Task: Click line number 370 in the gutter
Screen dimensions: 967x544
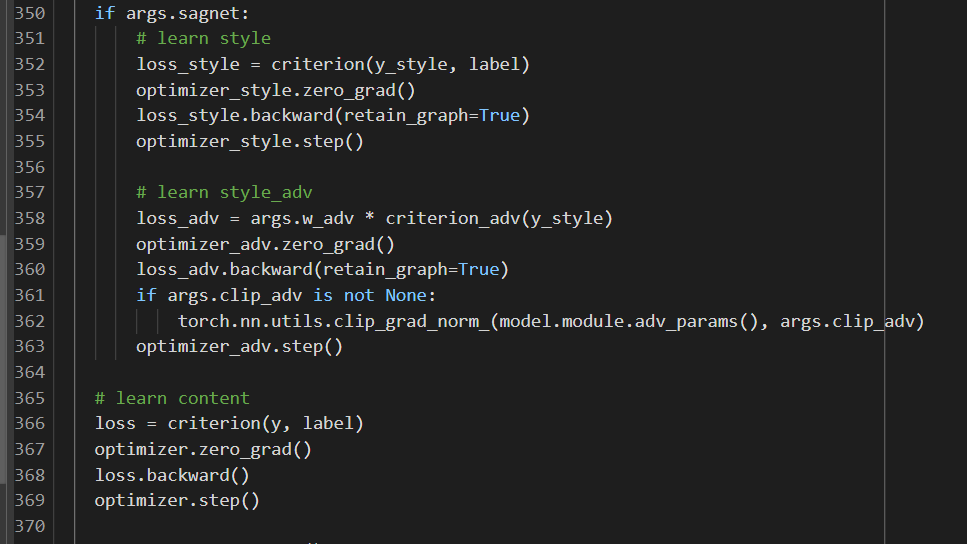Action: pyautogui.click(x=29, y=526)
